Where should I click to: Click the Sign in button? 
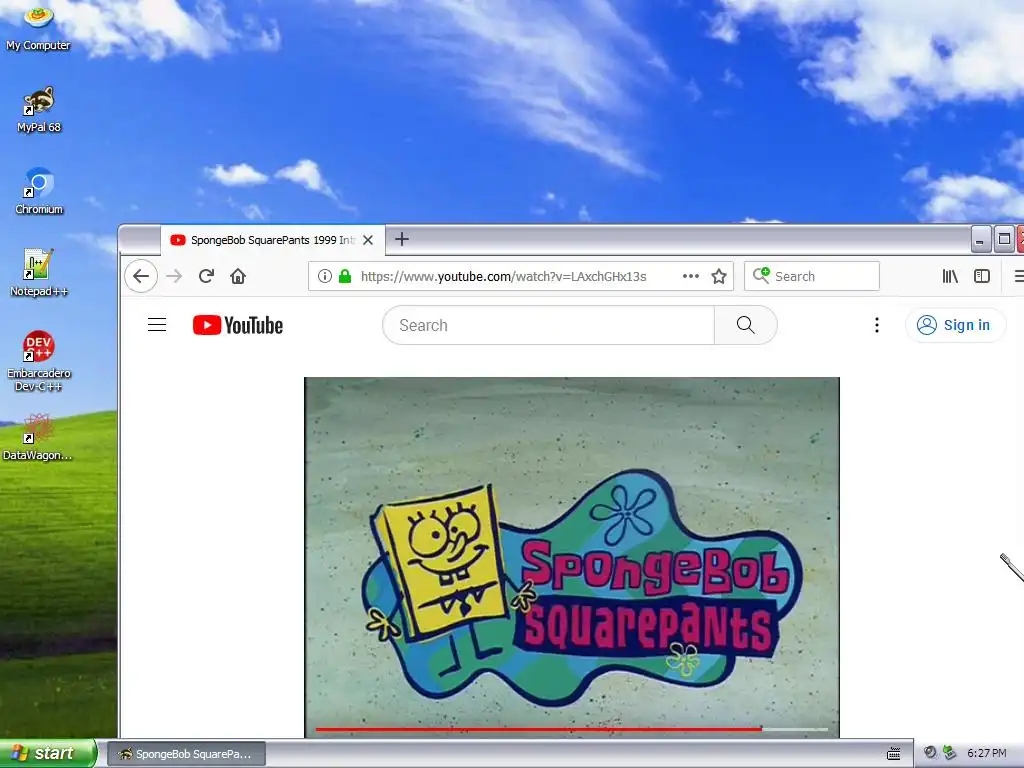[x=954, y=325]
